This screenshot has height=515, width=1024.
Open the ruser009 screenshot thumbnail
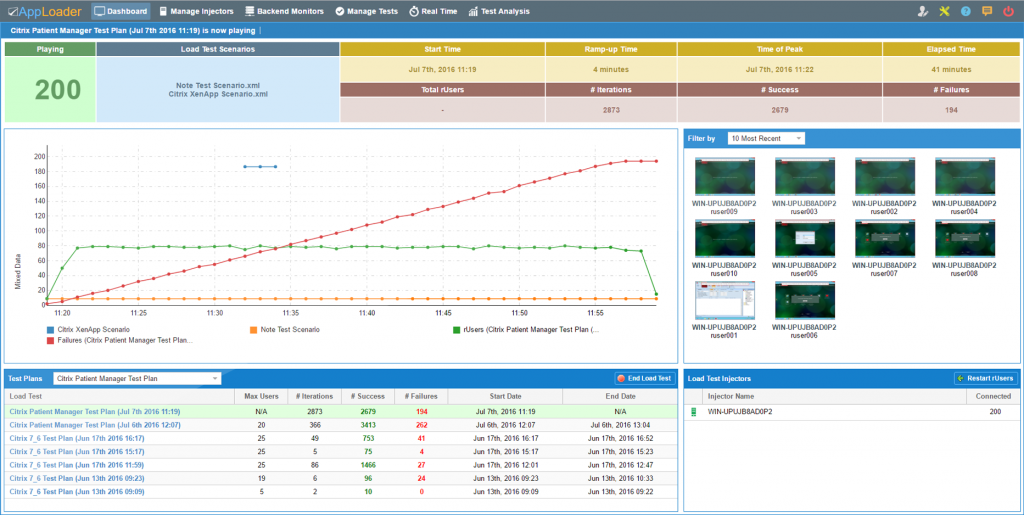[725, 176]
